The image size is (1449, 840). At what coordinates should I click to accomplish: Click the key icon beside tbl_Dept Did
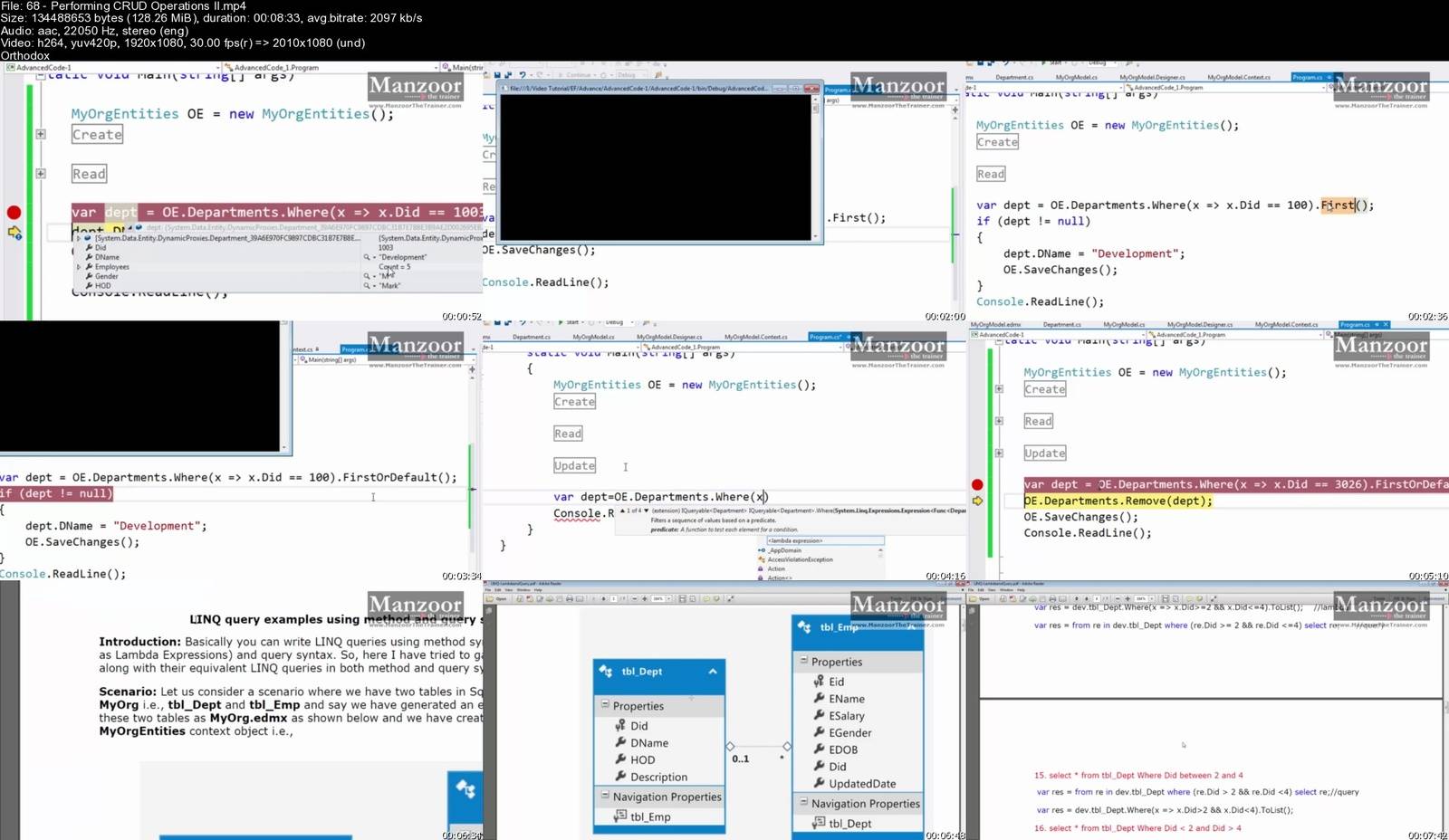(x=620, y=726)
